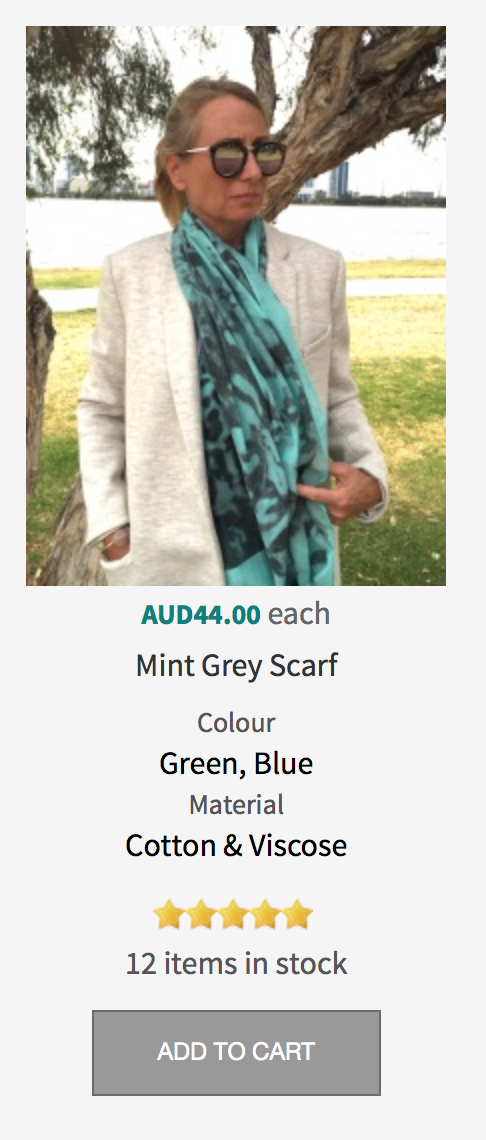Click the first rating star
This screenshot has width=486, height=1140.
click(169, 915)
